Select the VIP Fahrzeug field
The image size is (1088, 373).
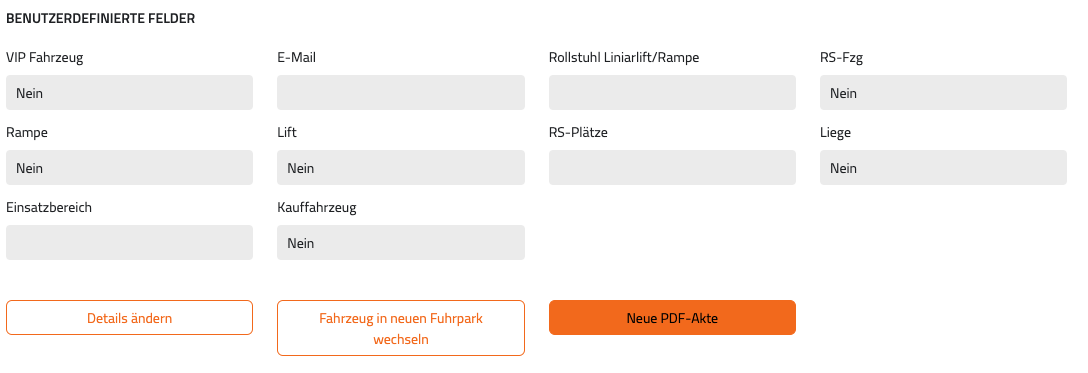pyautogui.click(x=129, y=93)
